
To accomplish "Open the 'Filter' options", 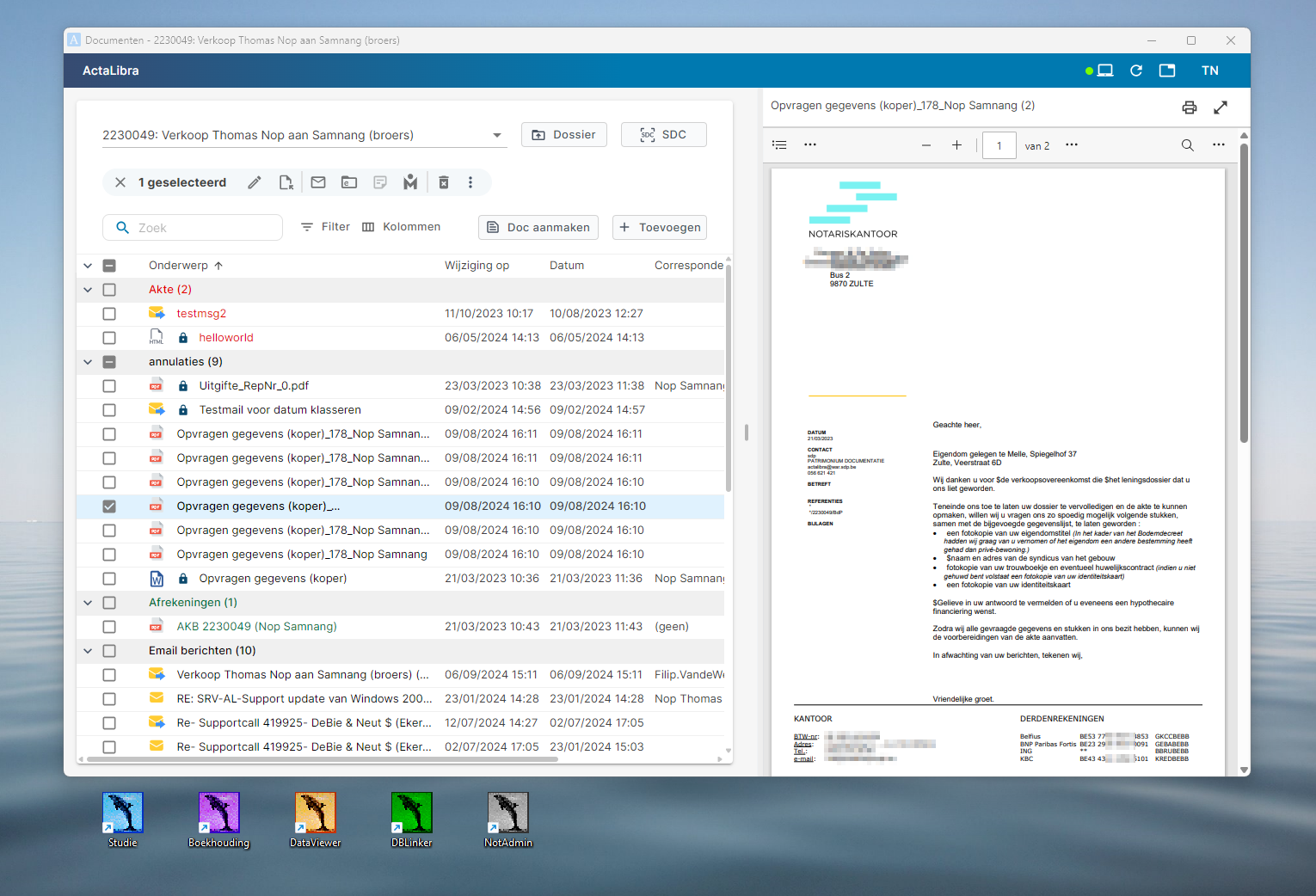I will click(325, 227).
